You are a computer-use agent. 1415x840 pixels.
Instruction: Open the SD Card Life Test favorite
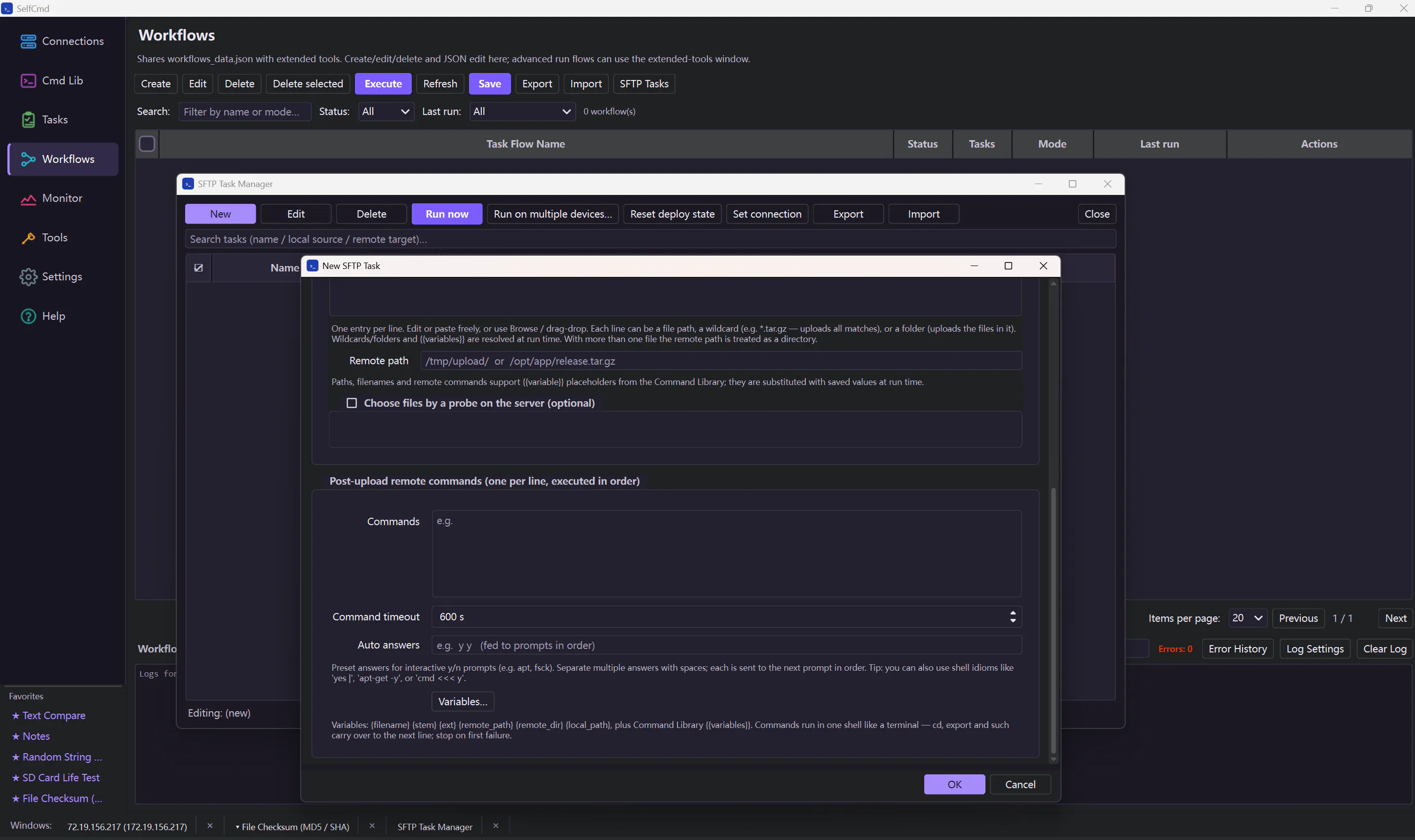coord(55,777)
